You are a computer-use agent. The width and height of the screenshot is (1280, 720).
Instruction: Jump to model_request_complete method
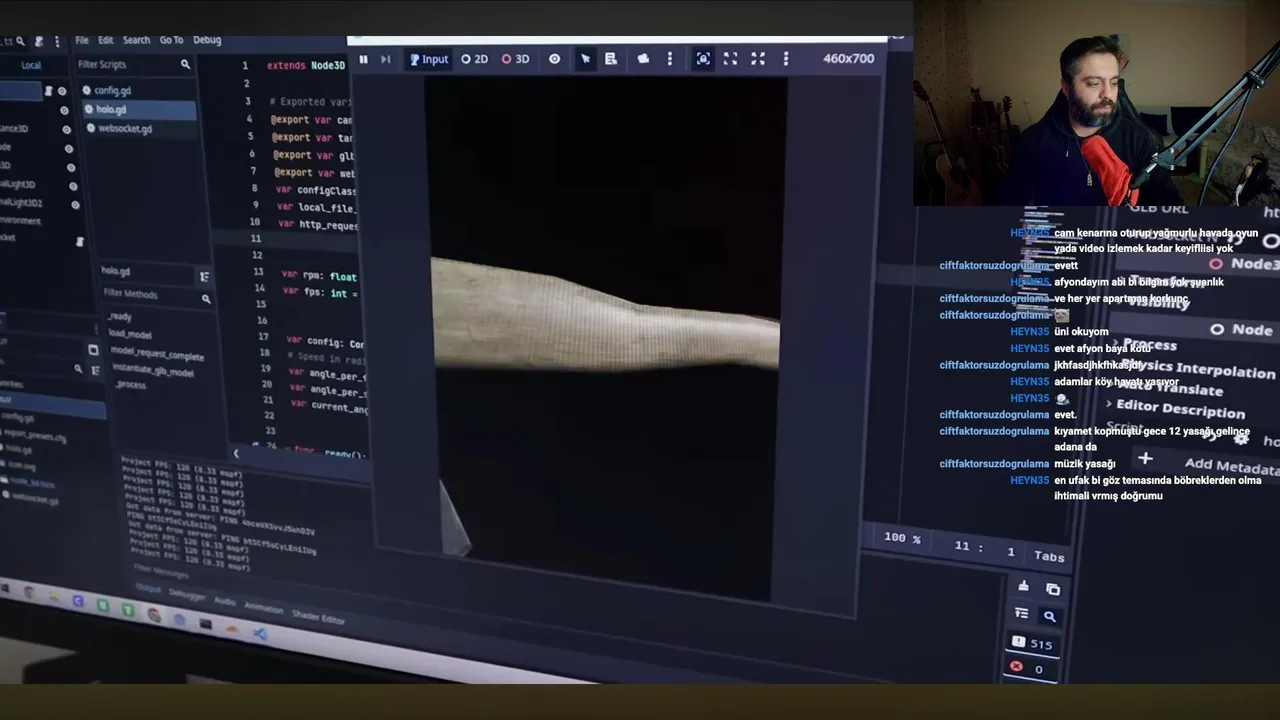[x=157, y=354]
